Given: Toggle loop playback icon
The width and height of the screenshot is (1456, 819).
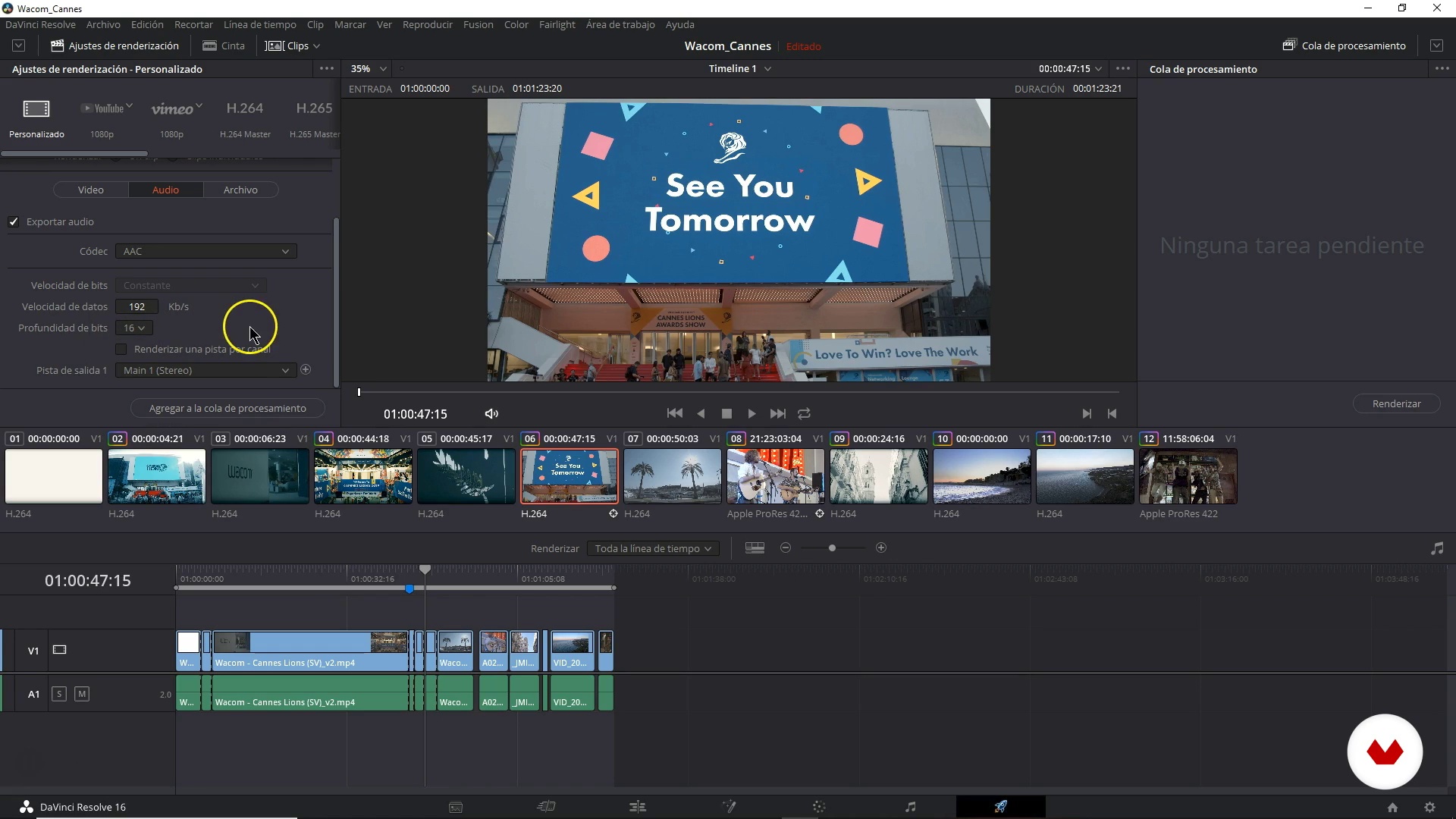Looking at the screenshot, I should coord(805,414).
